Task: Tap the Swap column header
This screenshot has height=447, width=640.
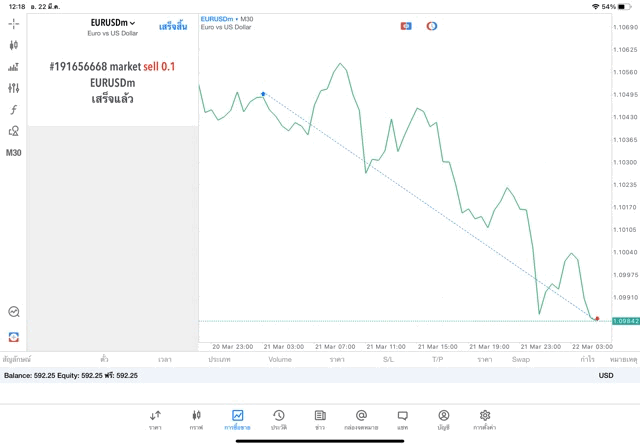Action: (521, 358)
